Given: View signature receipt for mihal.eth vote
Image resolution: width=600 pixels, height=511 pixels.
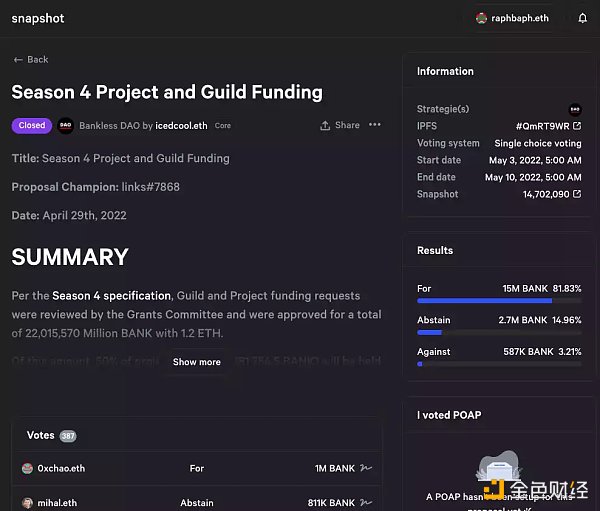Looking at the screenshot, I should point(366,502).
